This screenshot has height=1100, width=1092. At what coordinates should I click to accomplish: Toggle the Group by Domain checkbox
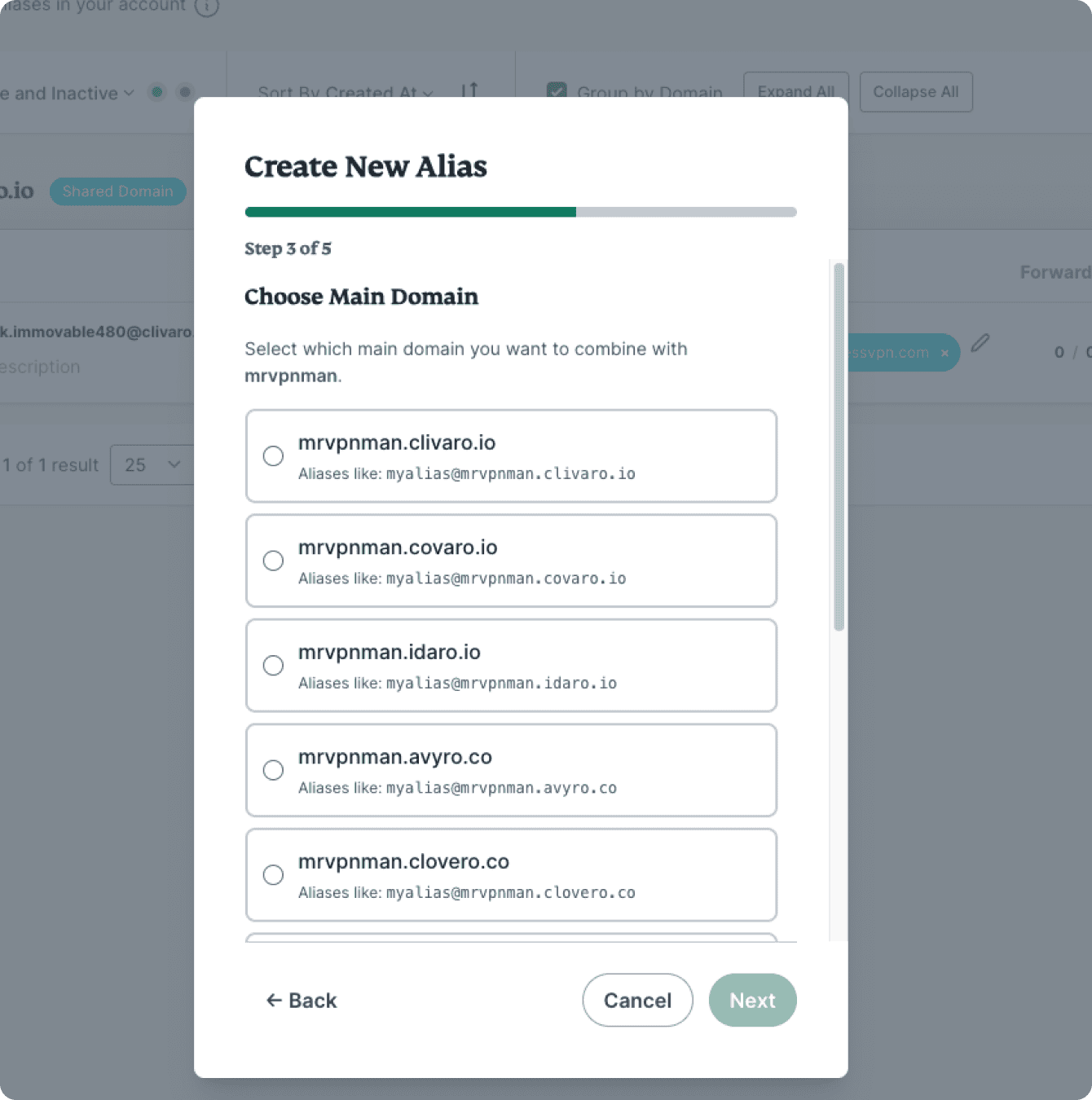click(557, 91)
